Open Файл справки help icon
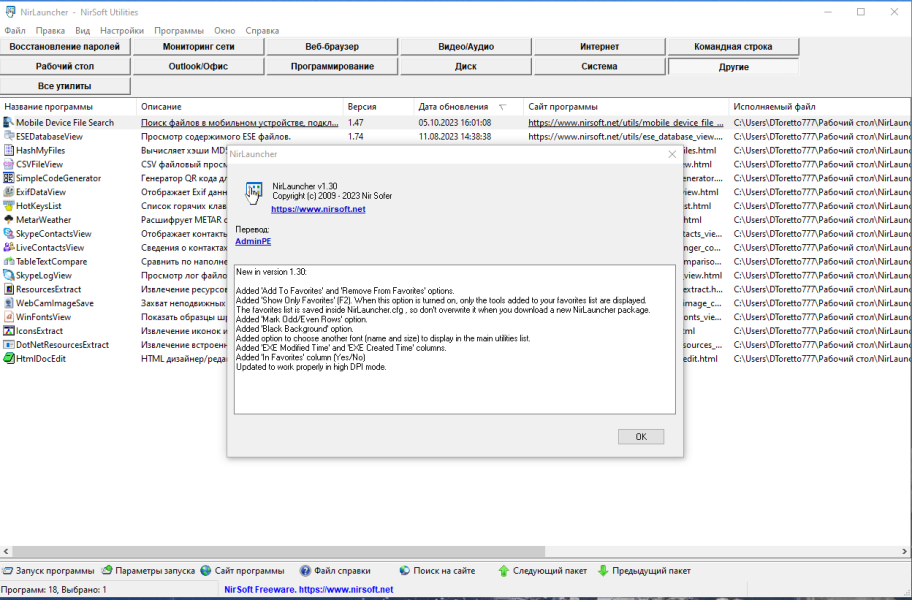This screenshot has width=912, height=600. (x=305, y=571)
